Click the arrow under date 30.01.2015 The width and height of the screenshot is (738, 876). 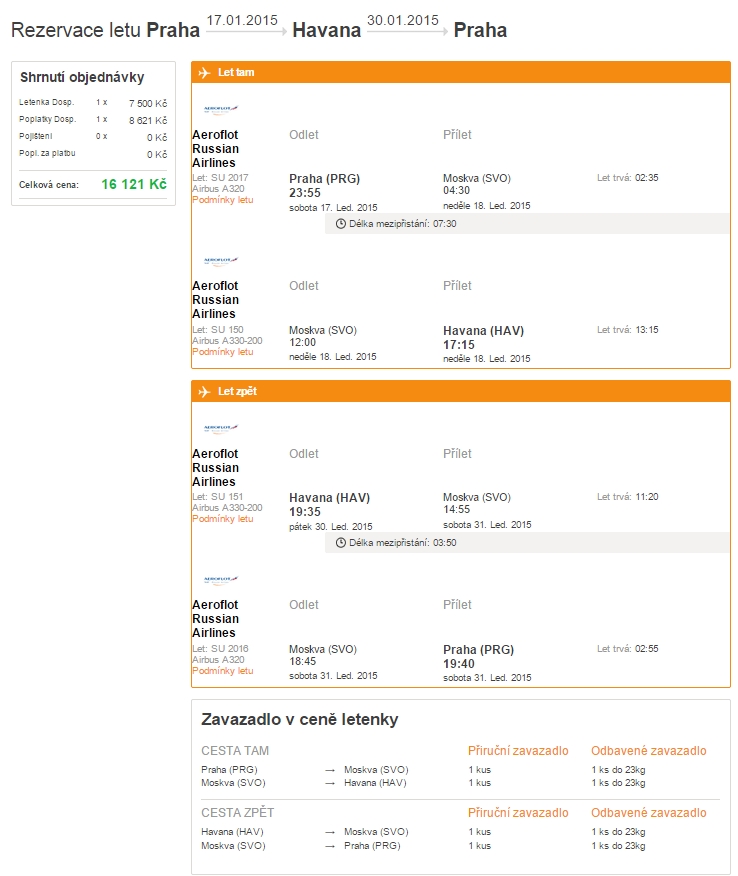(x=407, y=34)
